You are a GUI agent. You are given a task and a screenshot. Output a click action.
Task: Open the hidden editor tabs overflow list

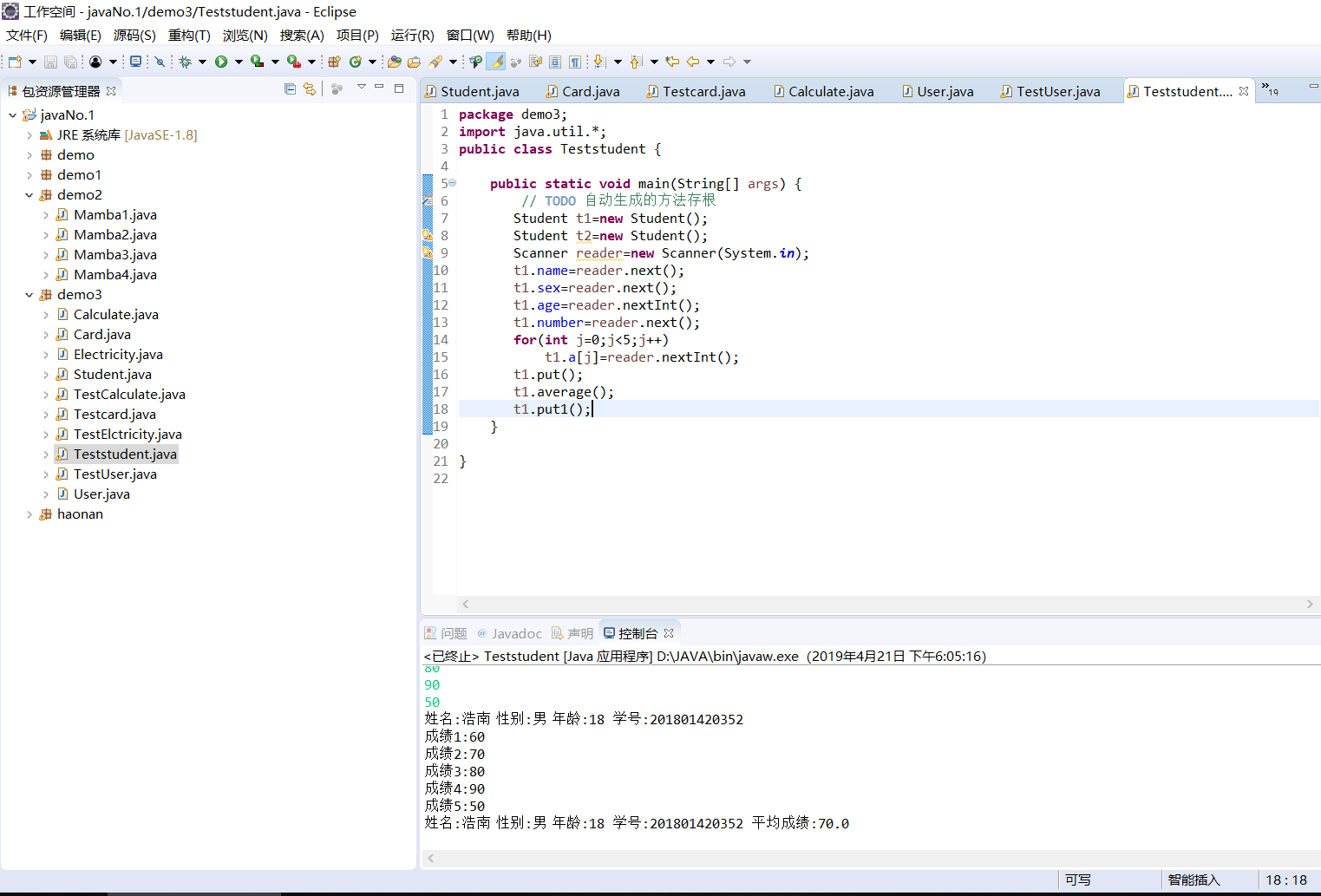tap(1270, 90)
